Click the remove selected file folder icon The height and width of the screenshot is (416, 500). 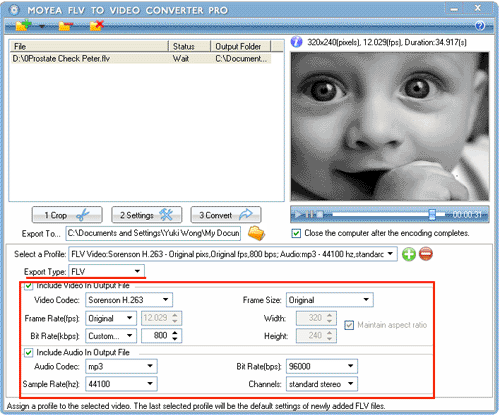(x=65, y=26)
